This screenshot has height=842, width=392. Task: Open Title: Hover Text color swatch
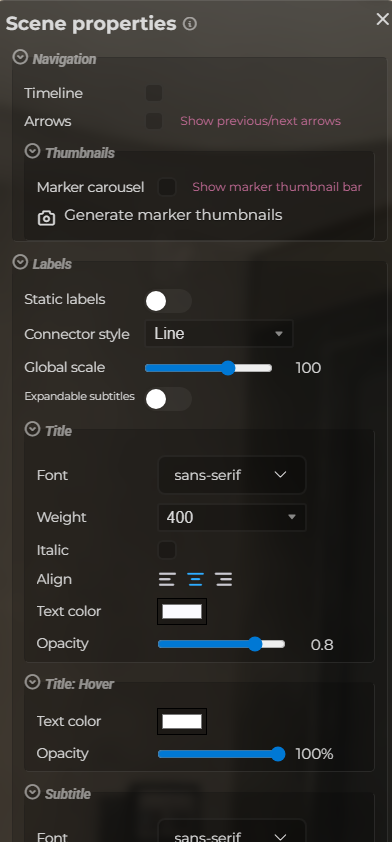[x=182, y=722]
